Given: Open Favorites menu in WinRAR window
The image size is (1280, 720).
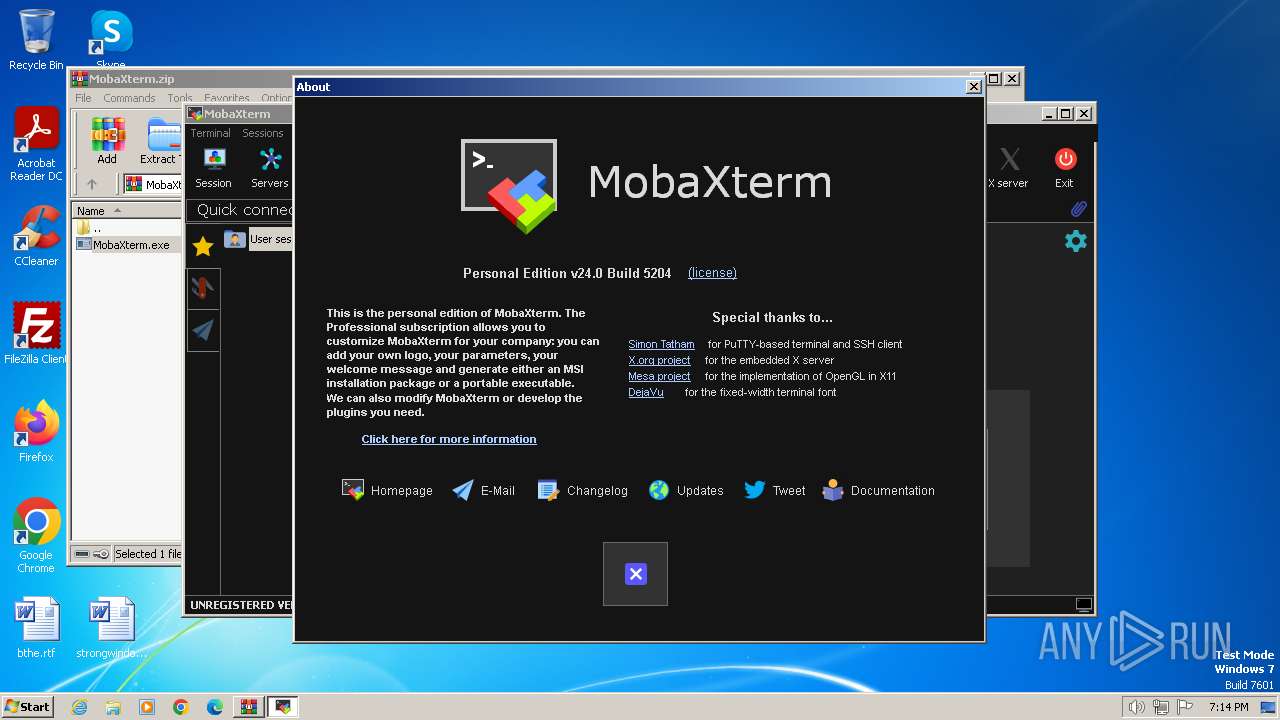Looking at the screenshot, I should pyautogui.click(x=227, y=98).
